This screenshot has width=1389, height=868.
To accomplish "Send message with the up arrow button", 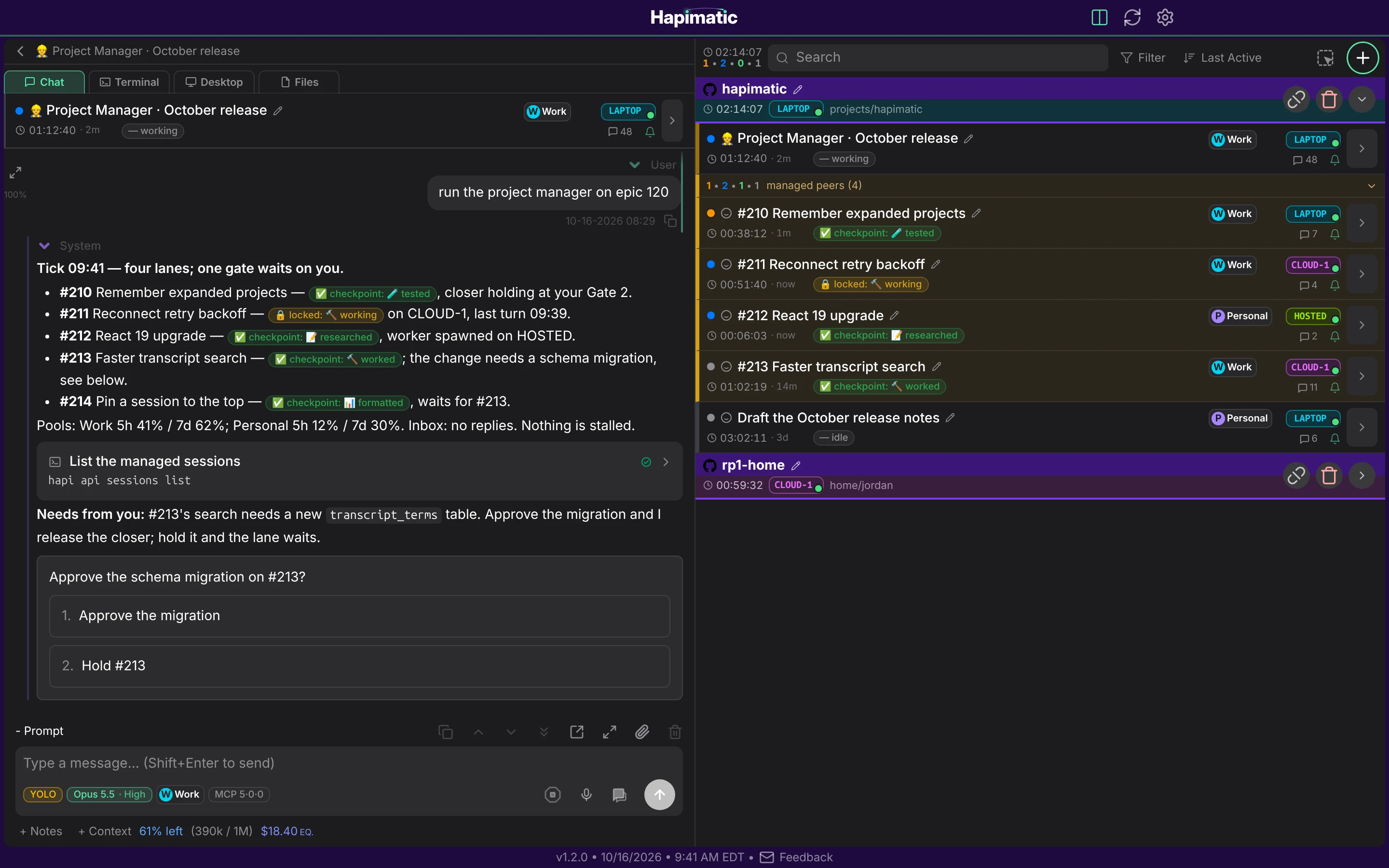I will pos(659,795).
